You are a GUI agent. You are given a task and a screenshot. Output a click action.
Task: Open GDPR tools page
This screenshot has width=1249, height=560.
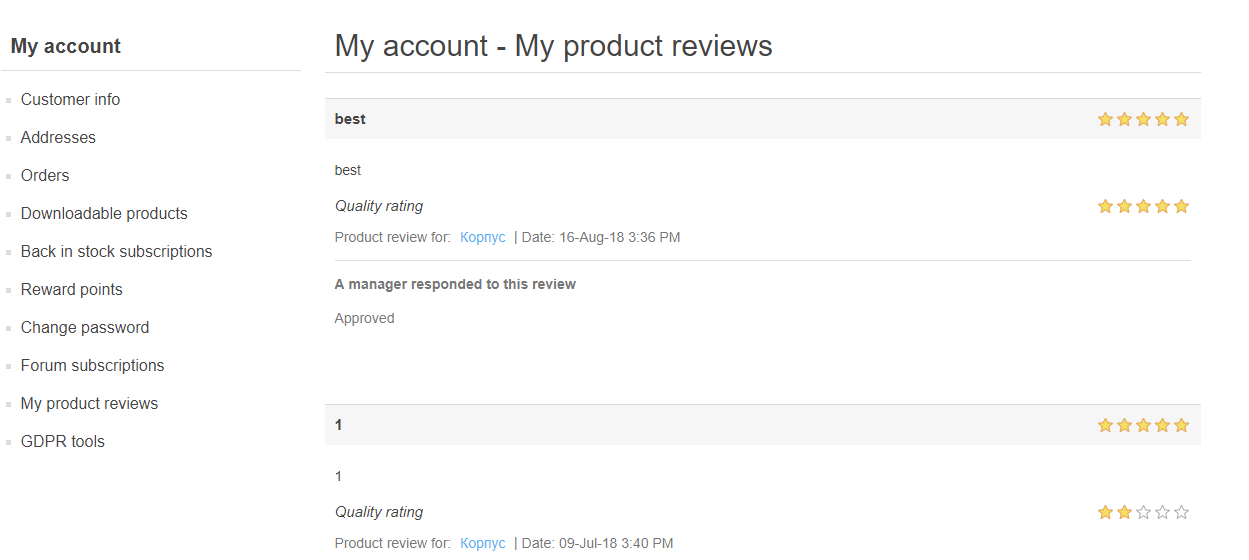[x=62, y=442]
